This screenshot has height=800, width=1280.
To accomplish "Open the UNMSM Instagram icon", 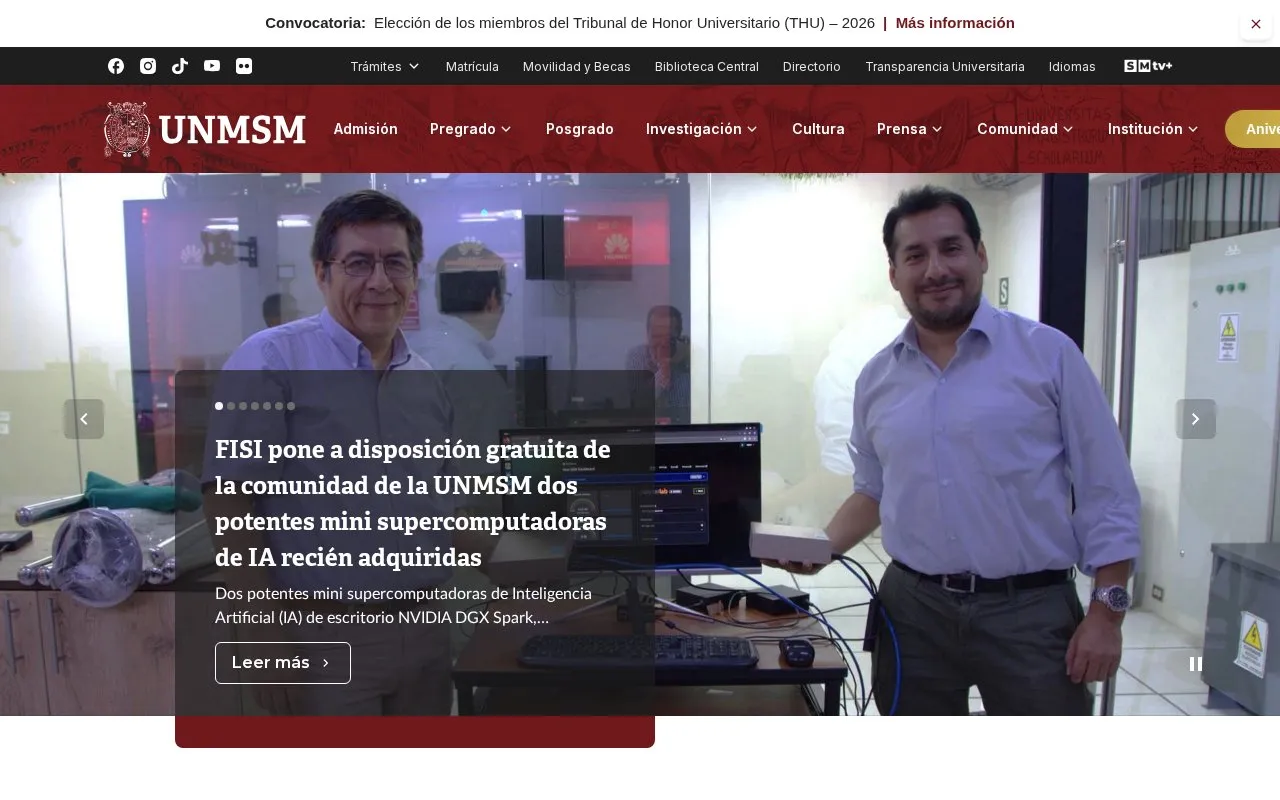I will 148,66.
